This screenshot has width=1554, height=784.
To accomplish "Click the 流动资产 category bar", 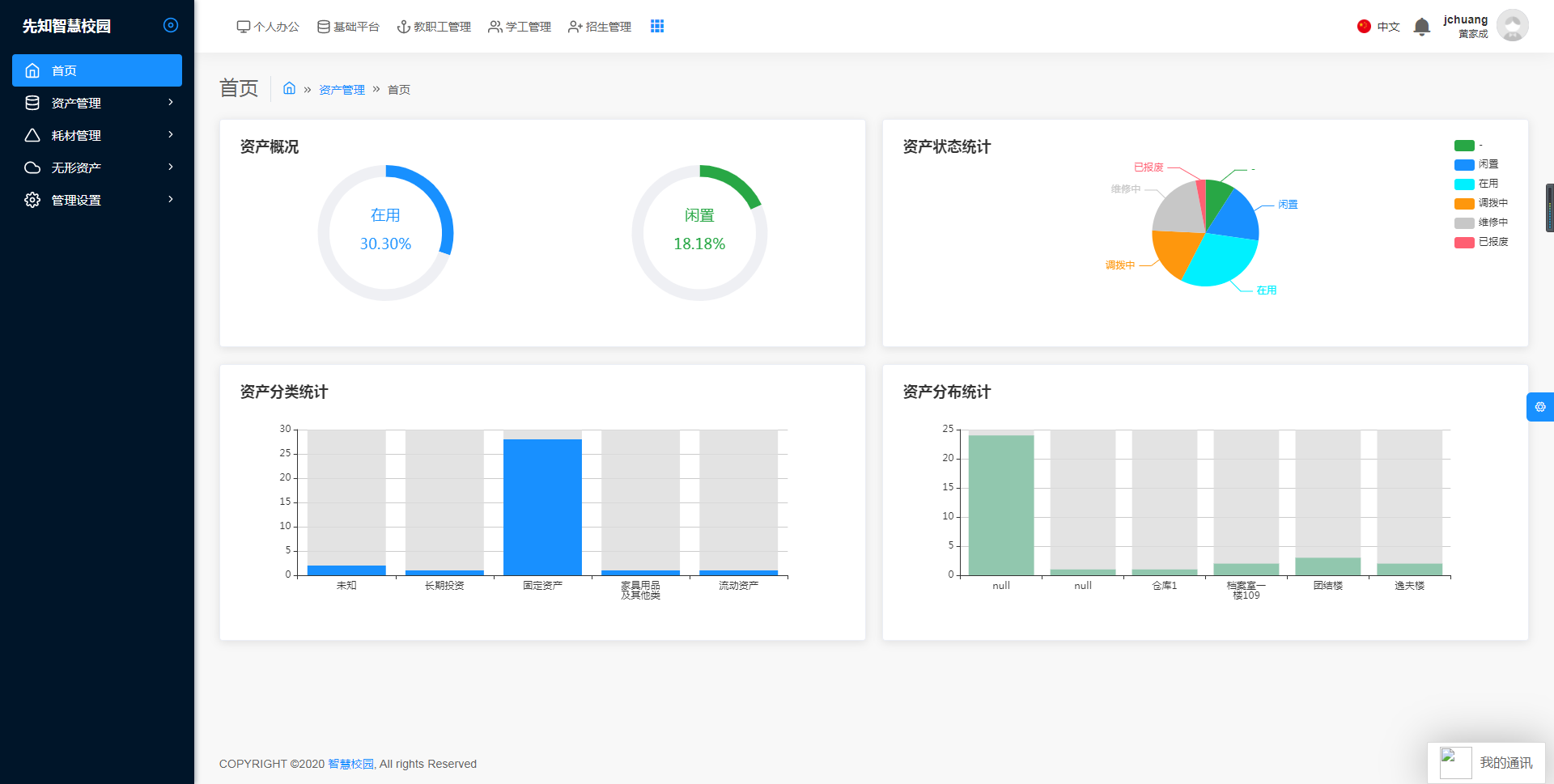I will (x=738, y=573).
